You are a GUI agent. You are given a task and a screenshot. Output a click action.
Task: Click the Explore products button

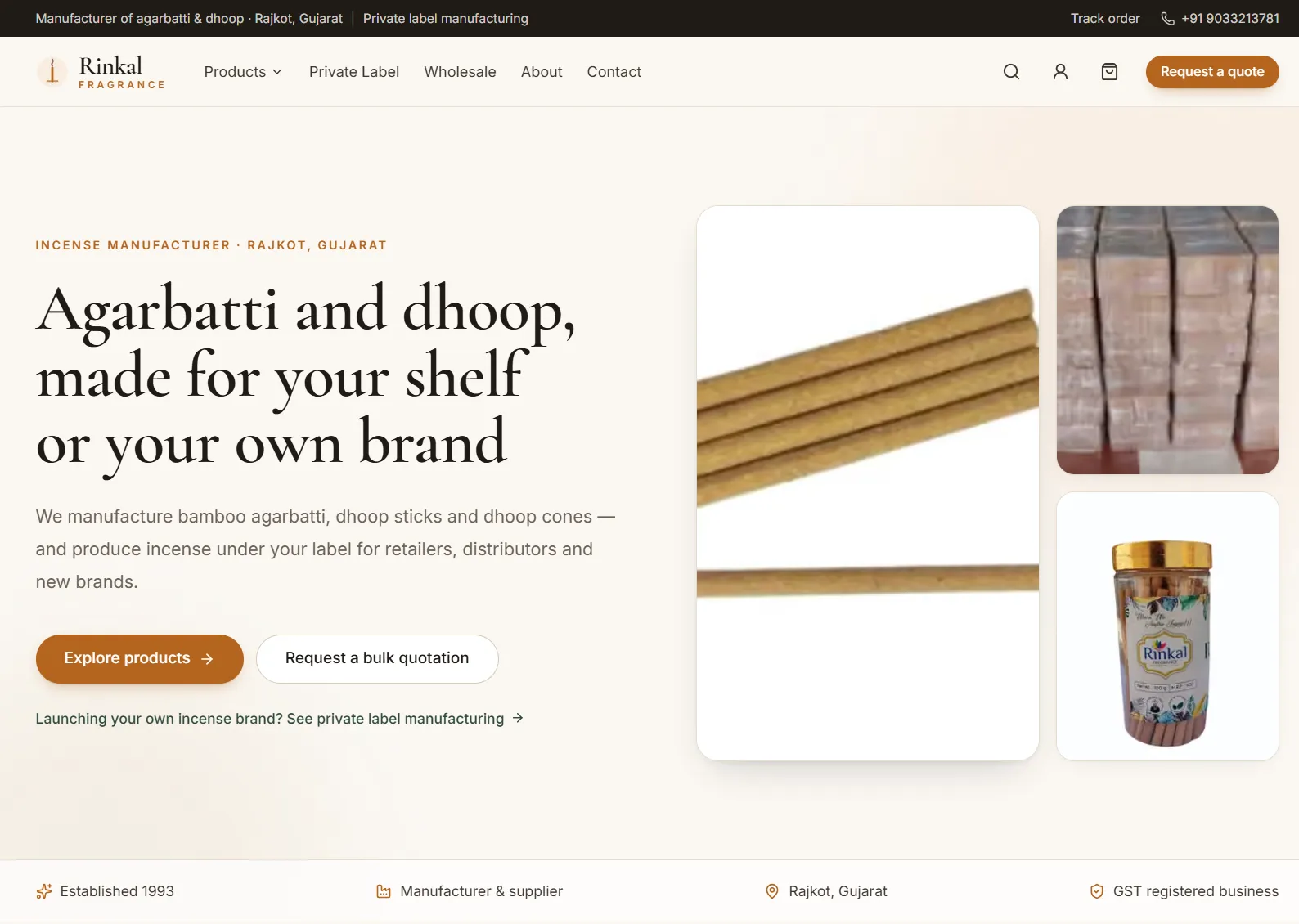click(x=140, y=659)
